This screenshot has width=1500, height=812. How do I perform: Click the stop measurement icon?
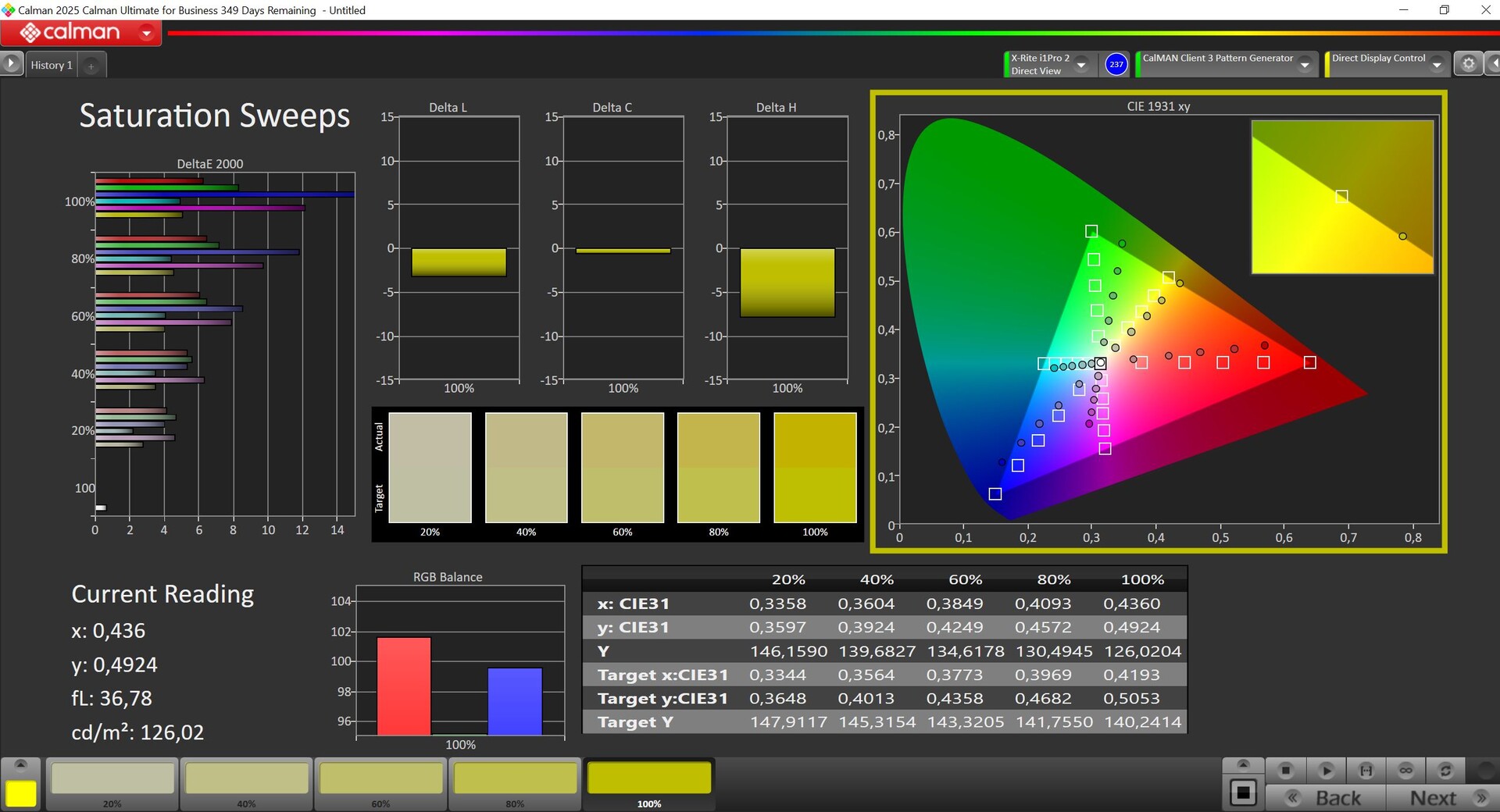(x=1285, y=771)
